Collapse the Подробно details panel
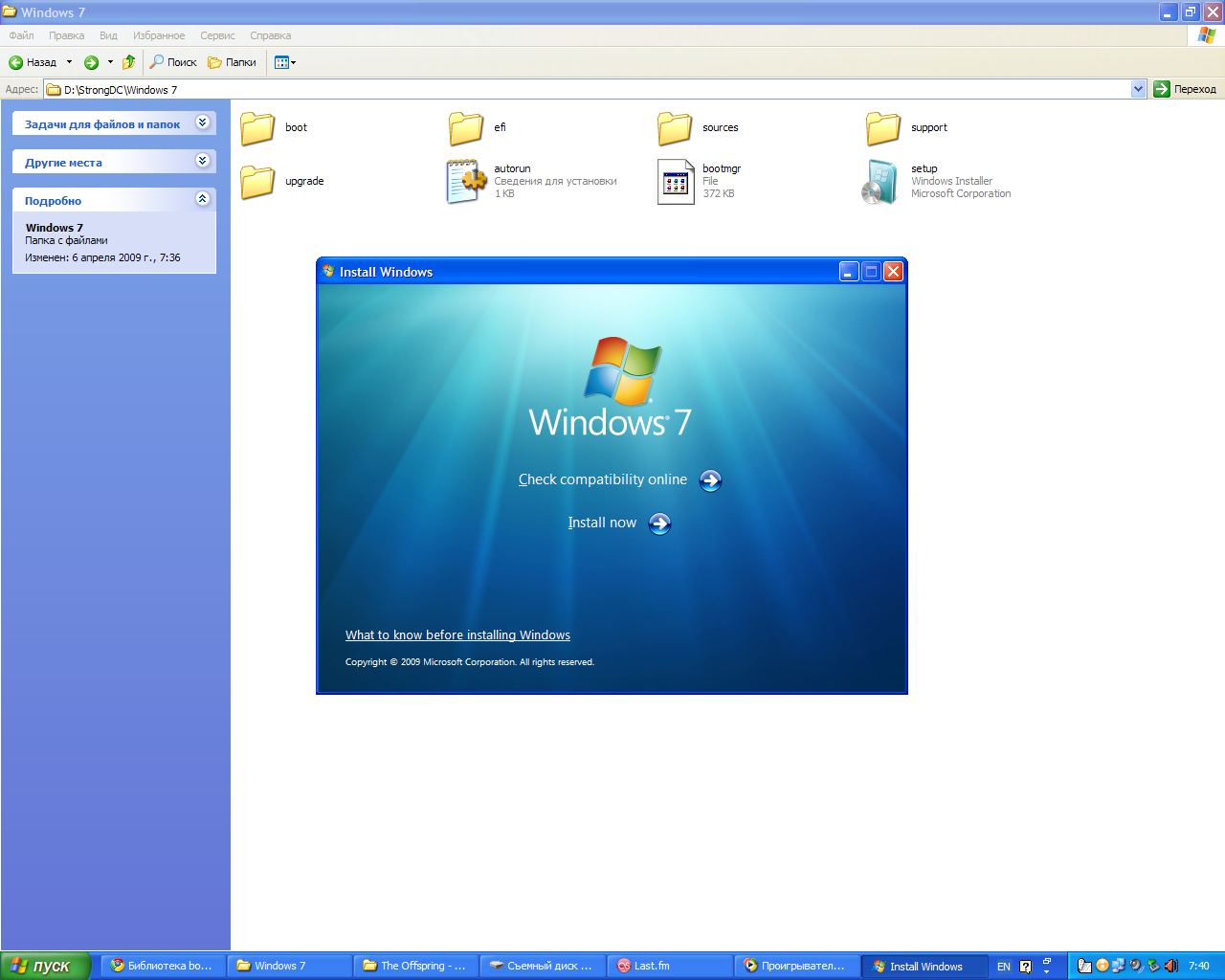Viewport: 1225px width, 980px height. point(202,199)
